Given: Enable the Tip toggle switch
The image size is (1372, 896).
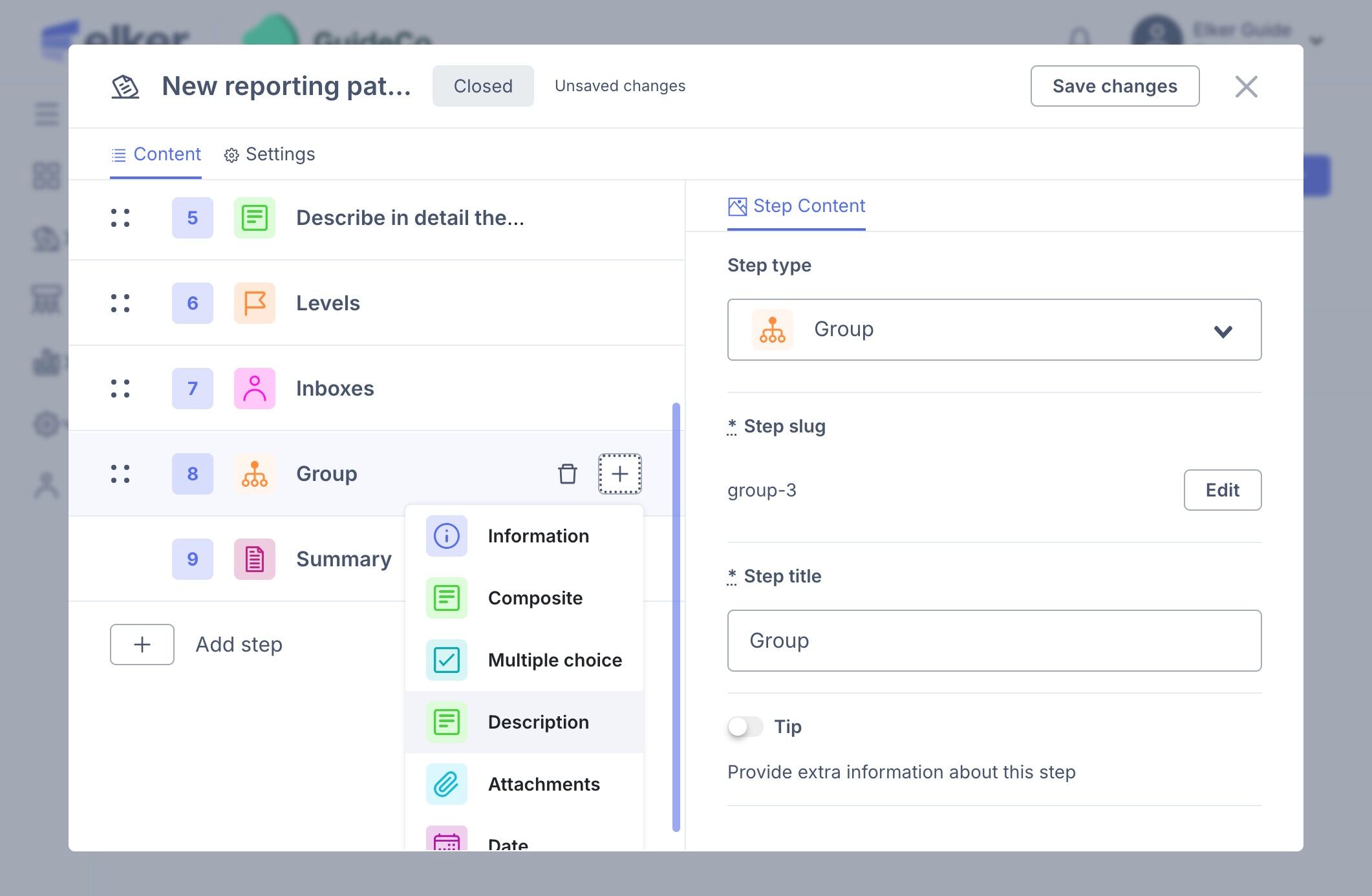Looking at the screenshot, I should [x=745, y=727].
